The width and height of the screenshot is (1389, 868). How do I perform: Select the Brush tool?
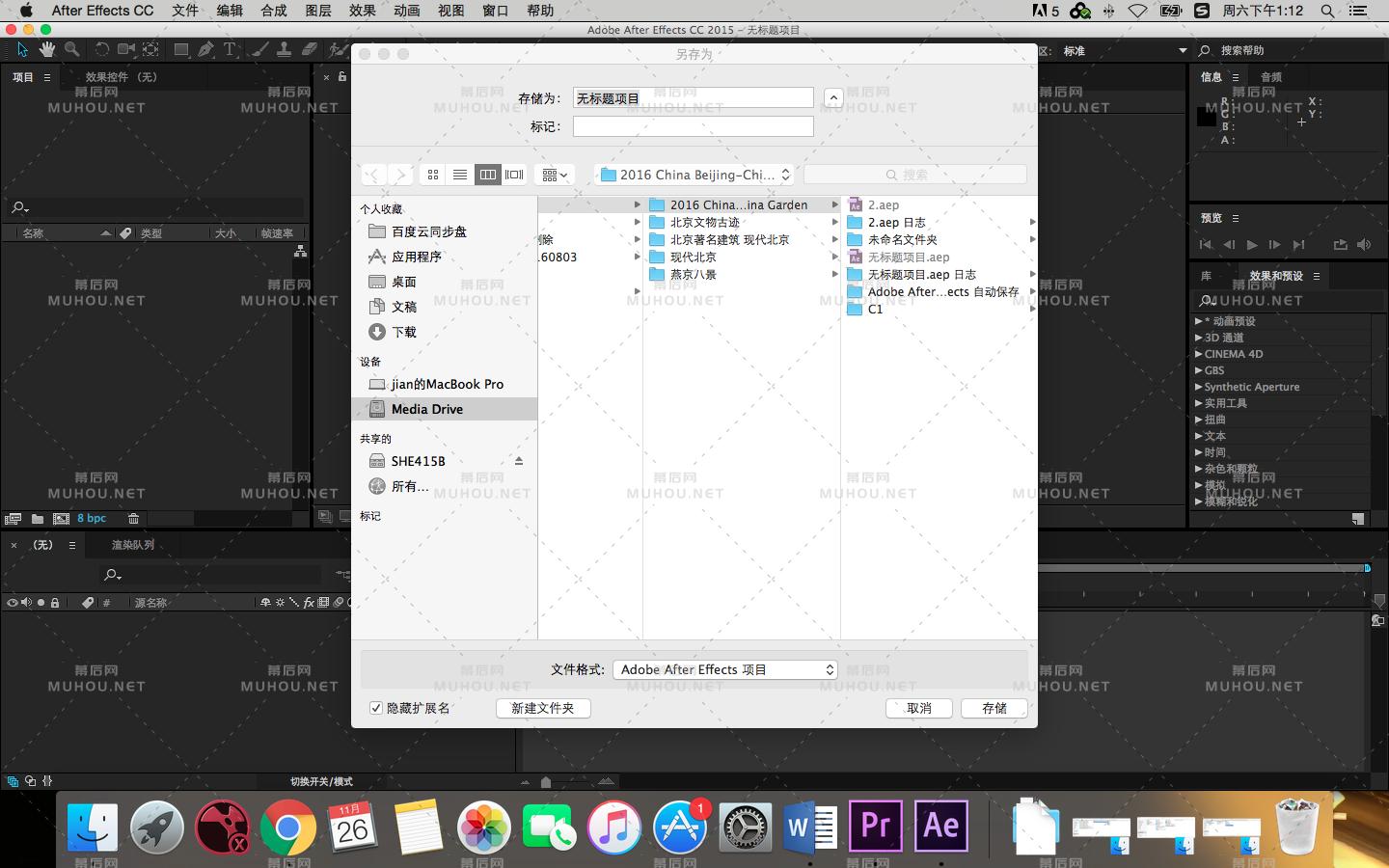point(260,49)
